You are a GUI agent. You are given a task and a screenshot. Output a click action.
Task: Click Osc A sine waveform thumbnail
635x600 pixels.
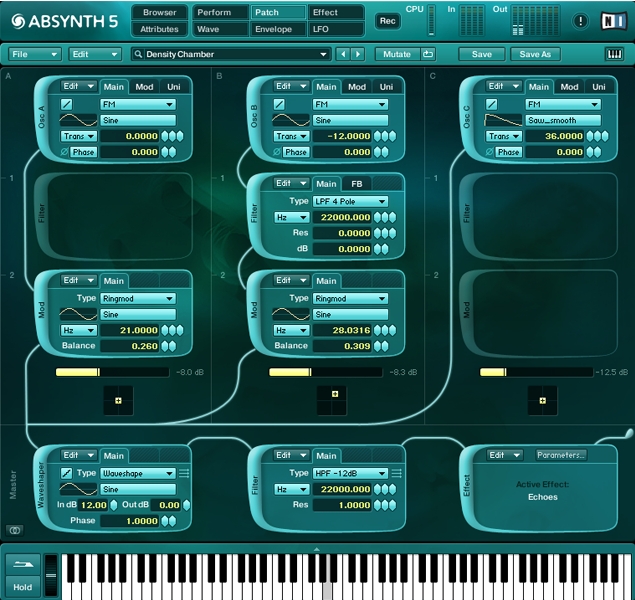78,120
